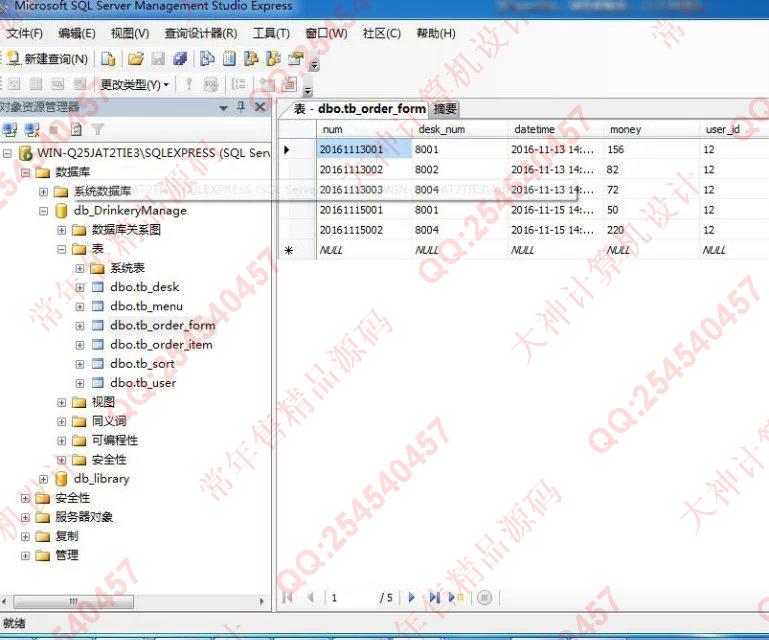The width and height of the screenshot is (769, 640).
Task: Expand the Database Diagrams (数据库关系图) folder
Action: click(x=61, y=230)
